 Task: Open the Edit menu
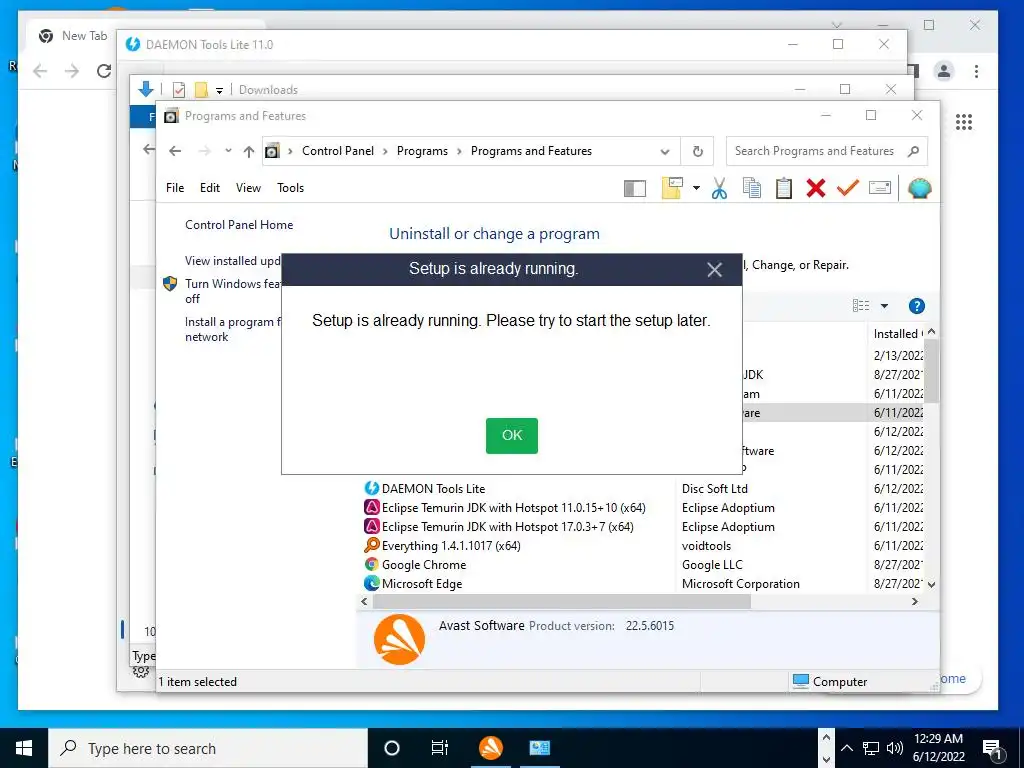click(x=210, y=188)
